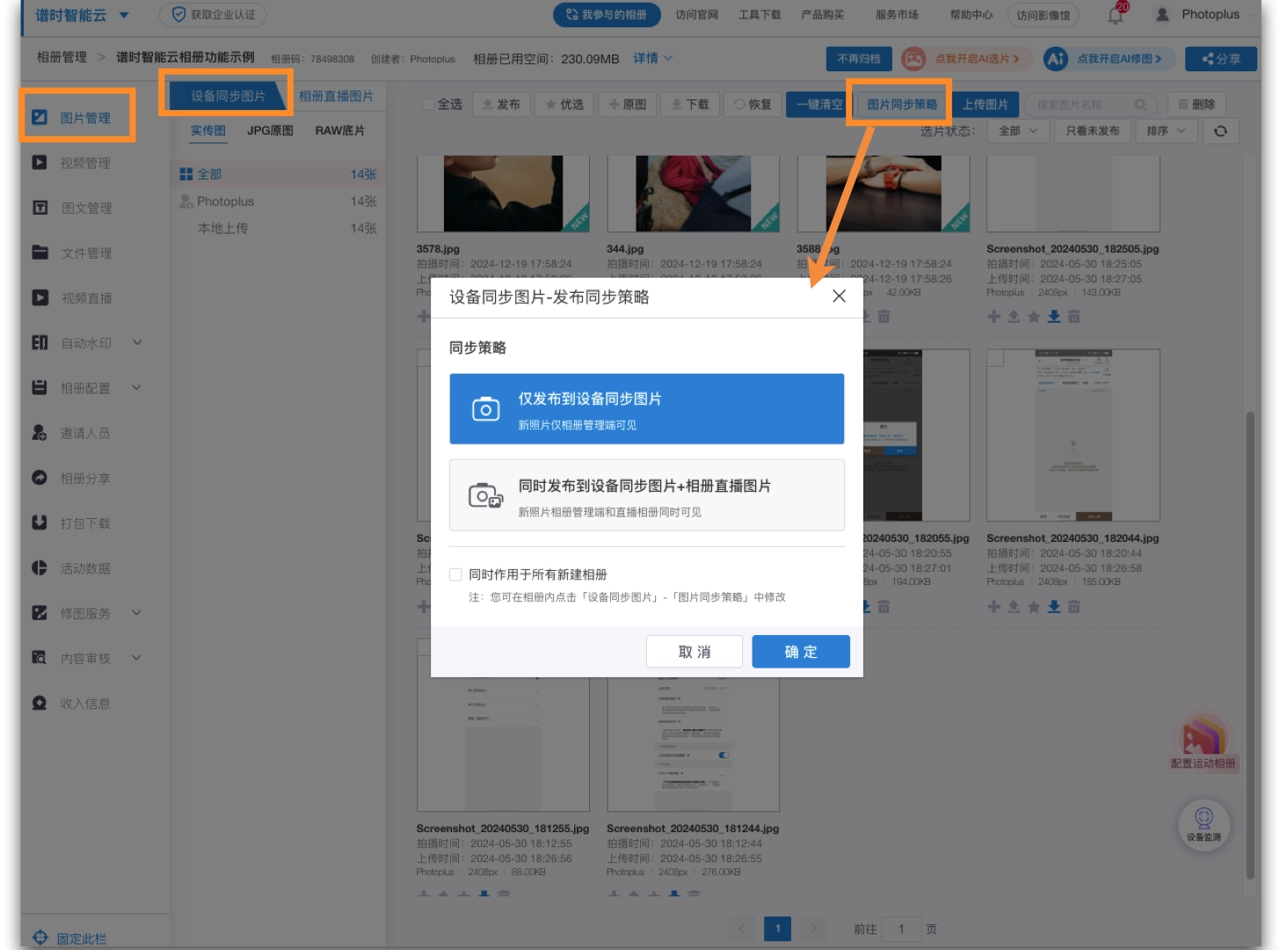Switch to the 相册直播图片 tab
The height and width of the screenshot is (950, 1288).
(x=336, y=96)
